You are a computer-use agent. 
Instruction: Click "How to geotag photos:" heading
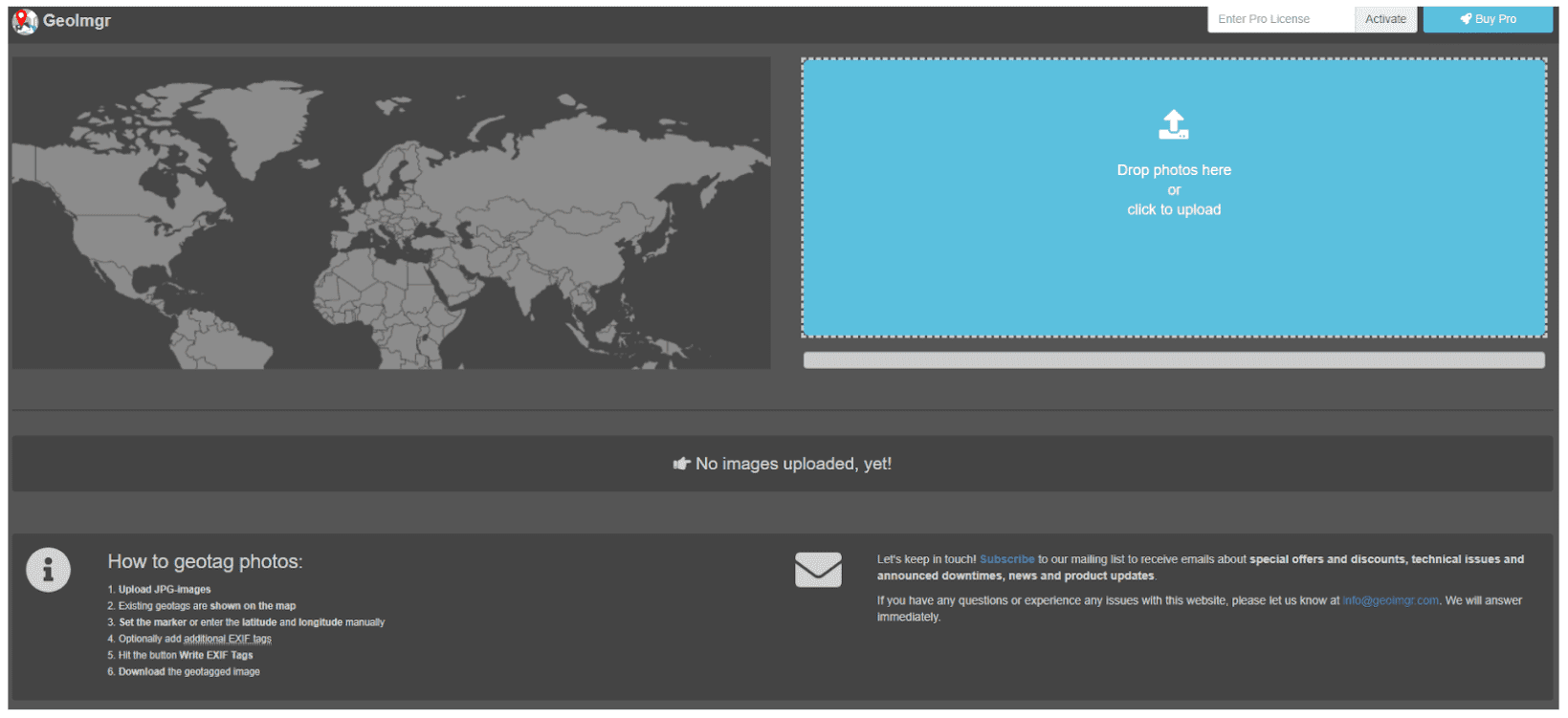coord(205,562)
